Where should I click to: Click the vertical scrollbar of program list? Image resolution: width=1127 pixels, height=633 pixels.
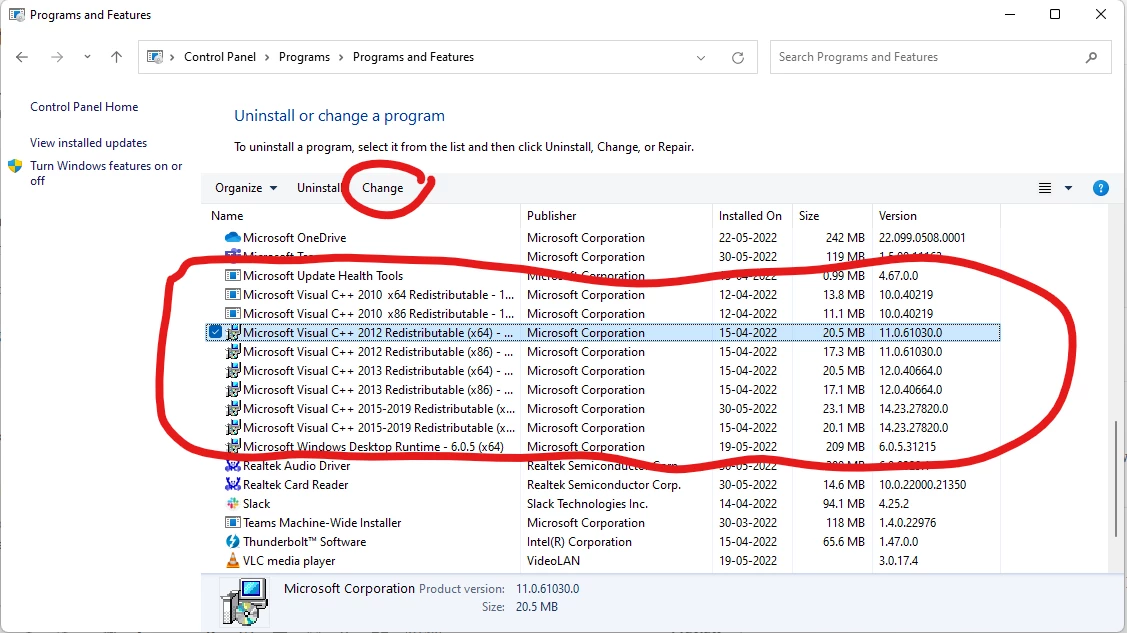1116,478
